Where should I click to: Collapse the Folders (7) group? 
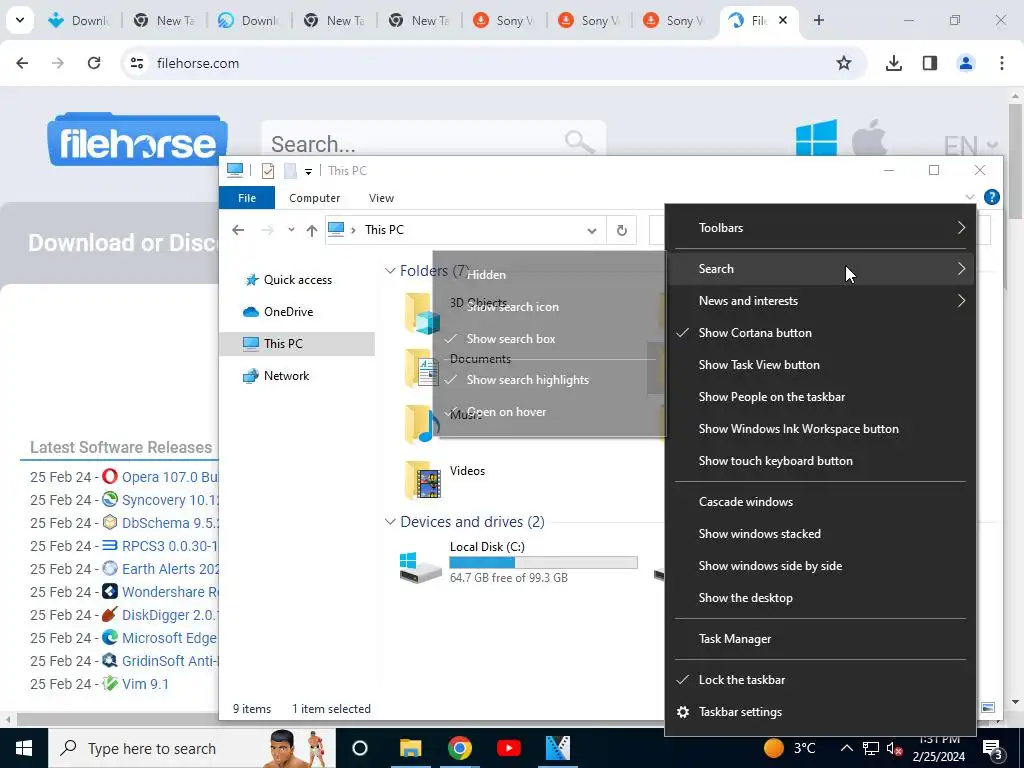[x=390, y=270]
